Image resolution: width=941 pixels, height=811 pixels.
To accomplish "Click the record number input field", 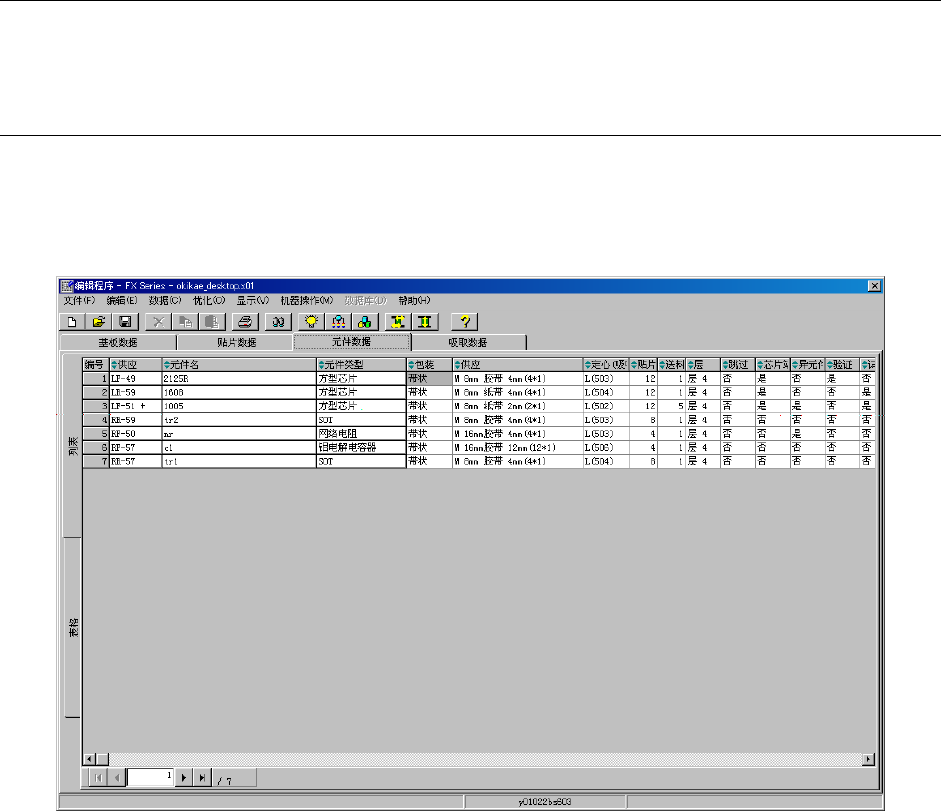I will (151, 777).
